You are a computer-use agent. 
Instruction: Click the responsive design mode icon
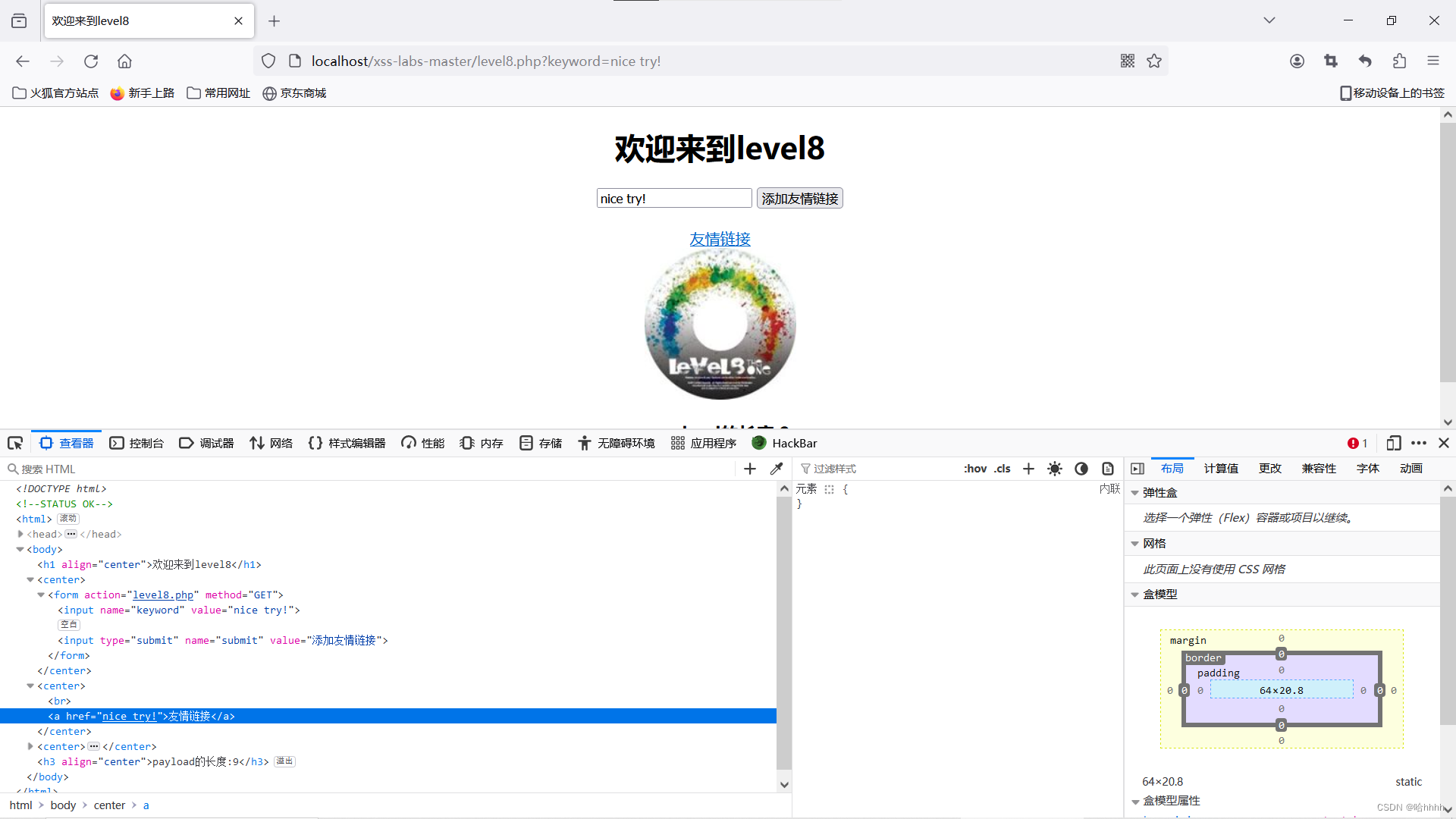click(x=1393, y=443)
